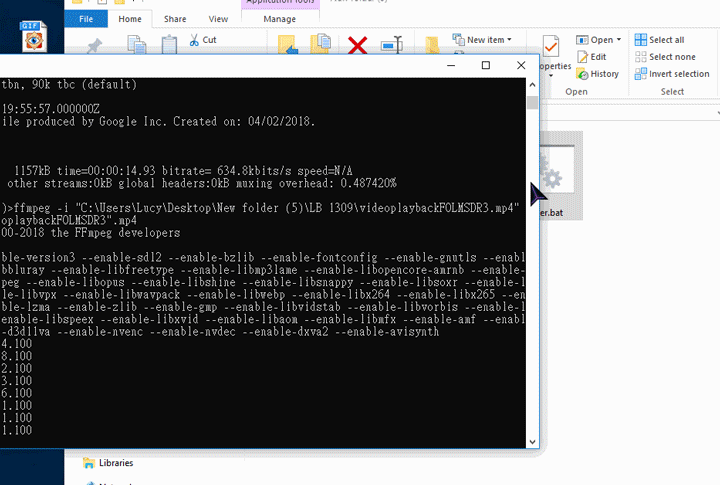720x485 pixels.
Task: Expand the Open dropdown arrow
Action: coord(619,40)
